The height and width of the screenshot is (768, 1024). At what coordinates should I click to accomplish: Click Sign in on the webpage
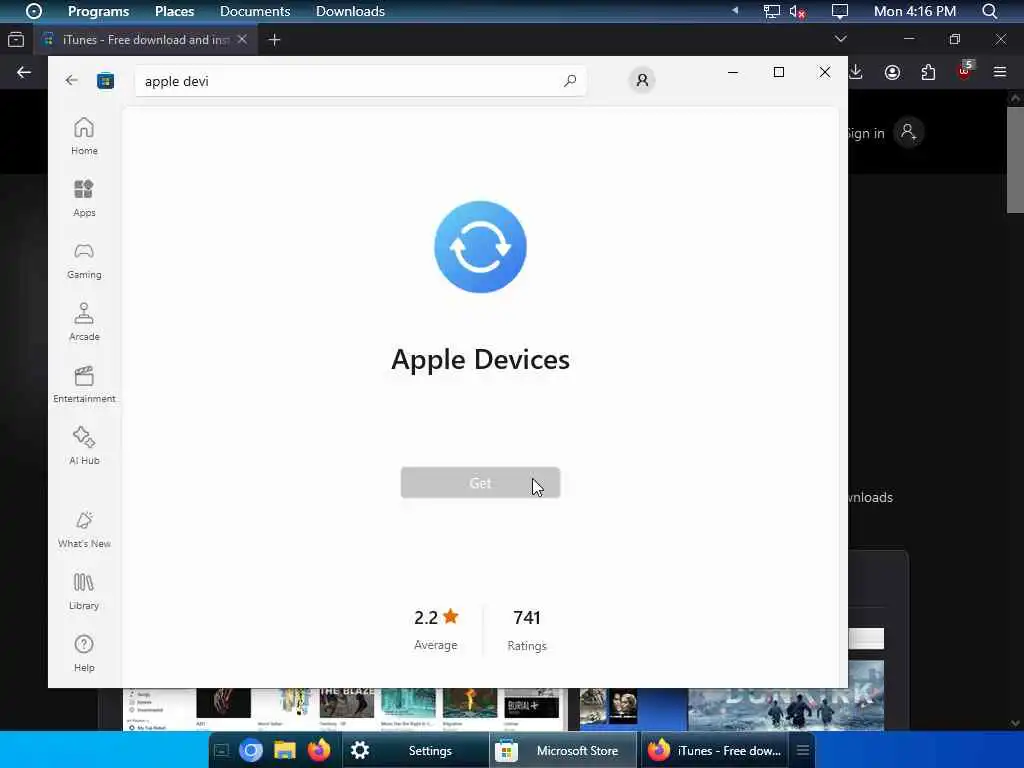click(x=867, y=133)
